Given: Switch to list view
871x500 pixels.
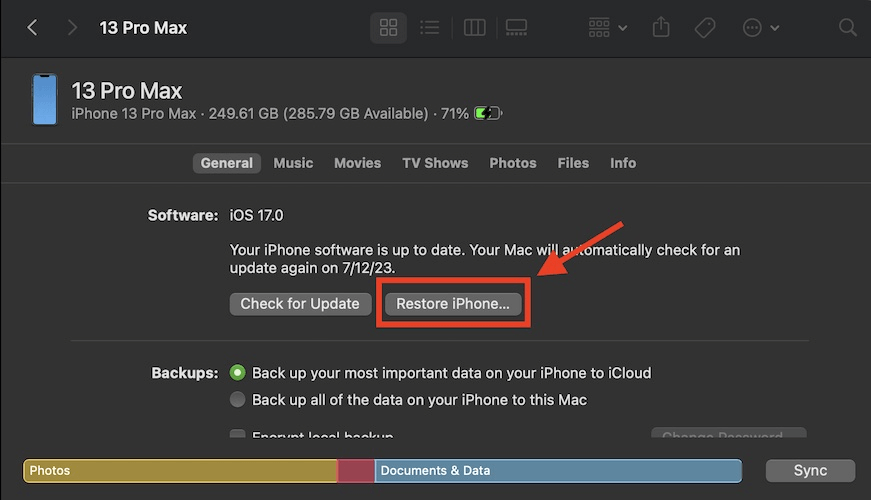Looking at the screenshot, I should [430, 28].
